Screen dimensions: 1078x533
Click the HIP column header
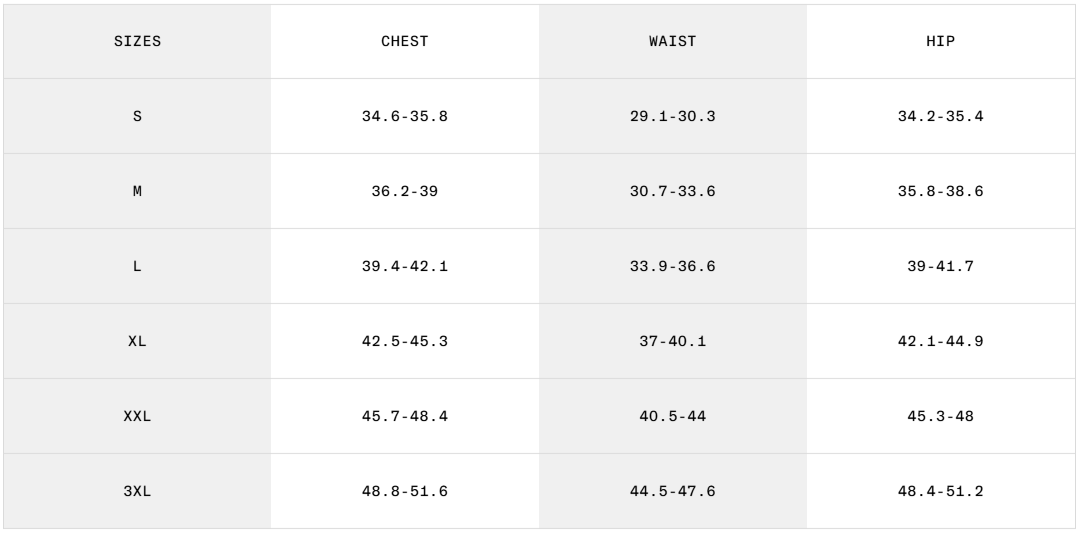click(940, 42)
